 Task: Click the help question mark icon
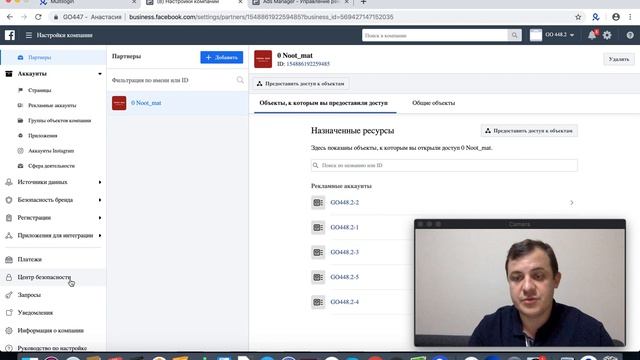[x=630, y=35]
